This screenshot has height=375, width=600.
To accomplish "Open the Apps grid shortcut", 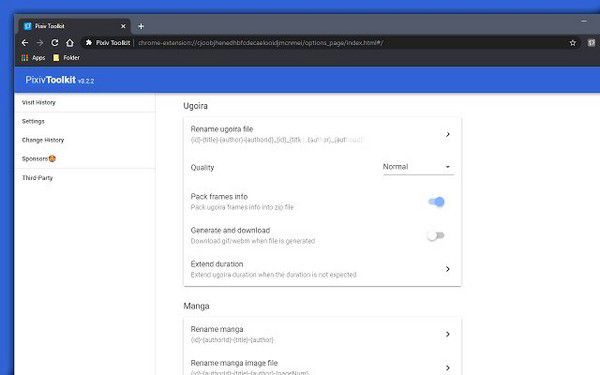I will [x=33, y=58].
